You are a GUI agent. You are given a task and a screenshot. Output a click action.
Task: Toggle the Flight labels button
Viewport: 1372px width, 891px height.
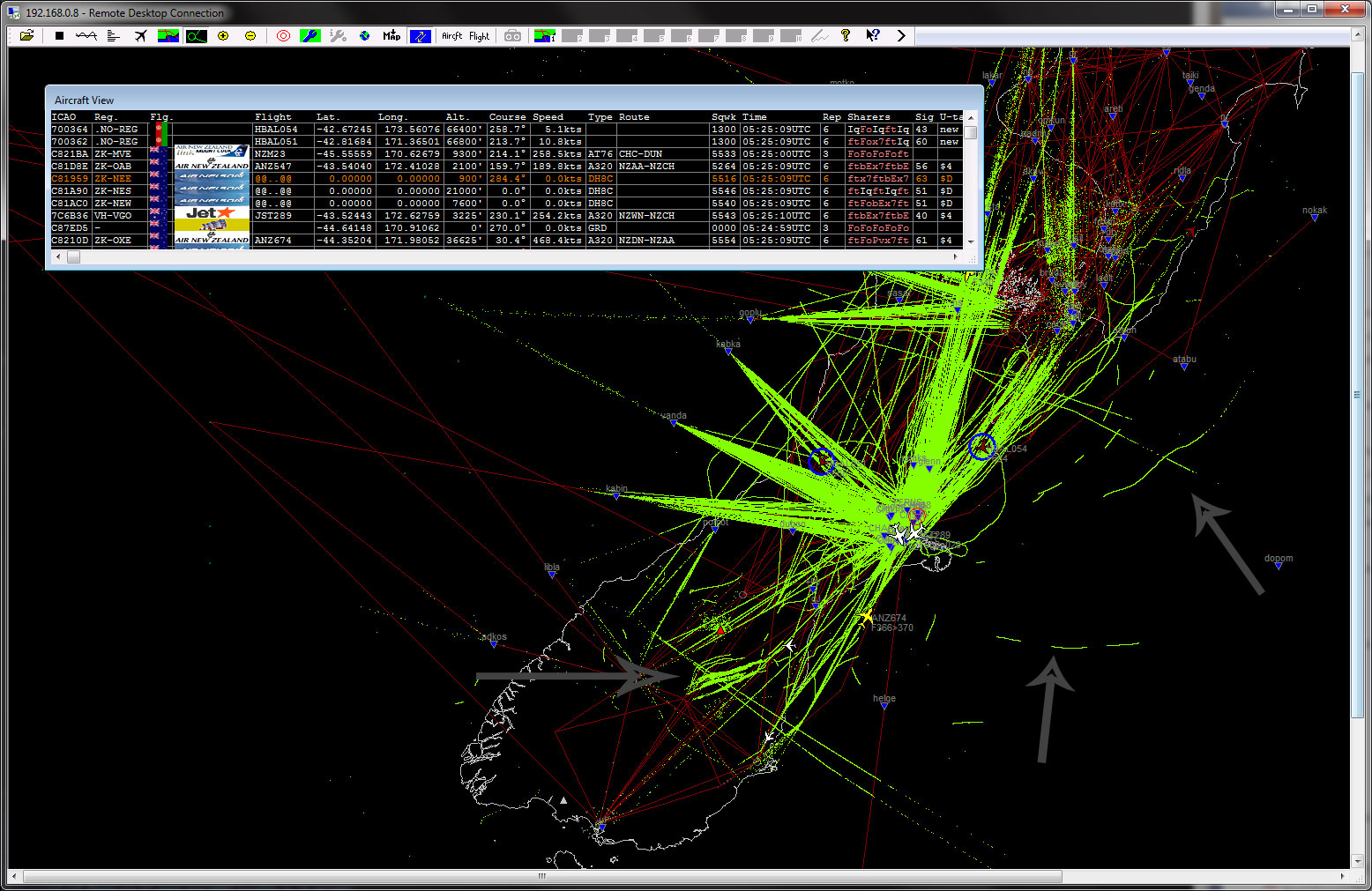pyautogui.click(x=479, y=36)
